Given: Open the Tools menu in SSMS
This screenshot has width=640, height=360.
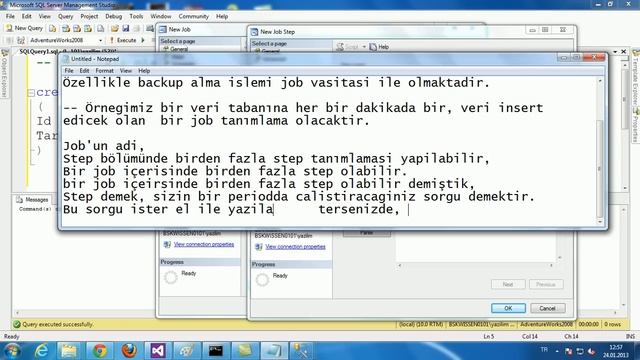Looking at the screenshot, I should [136, 16].
